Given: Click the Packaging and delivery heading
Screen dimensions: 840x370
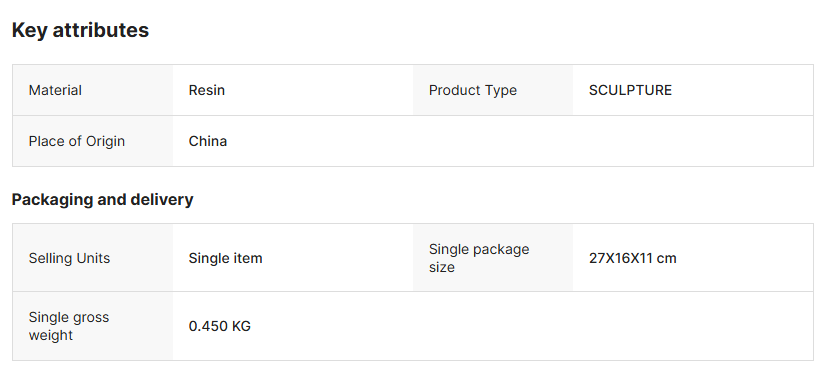Looking at the screenshot, I should (102, 199).
